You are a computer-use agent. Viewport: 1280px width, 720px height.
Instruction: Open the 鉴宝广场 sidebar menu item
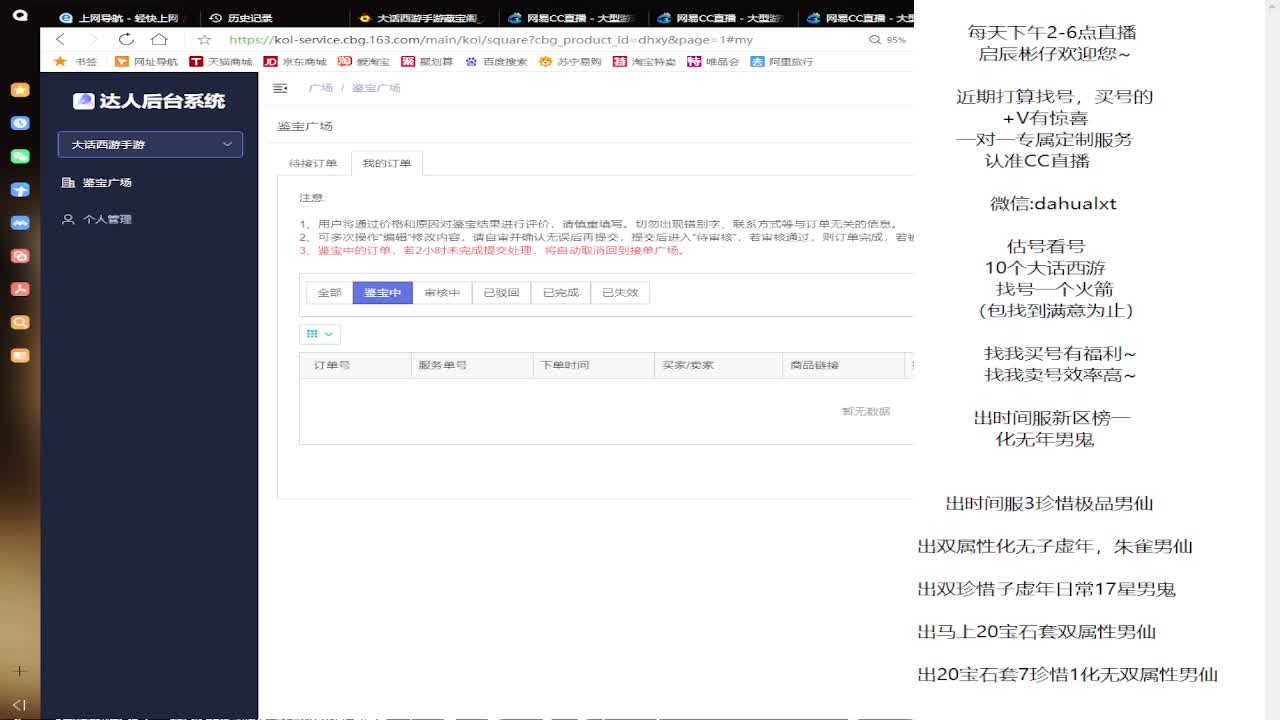pos(97,183)
